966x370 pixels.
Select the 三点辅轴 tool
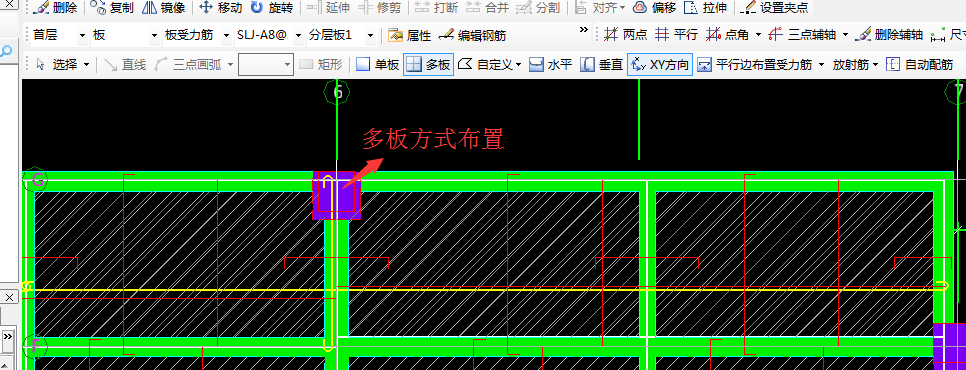[803, 35]
